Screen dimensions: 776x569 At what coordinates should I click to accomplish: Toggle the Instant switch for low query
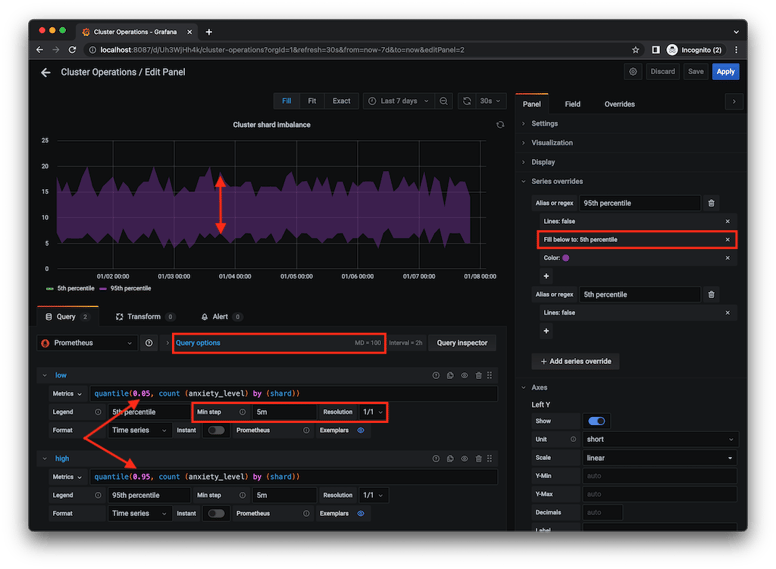pos(215,430)
